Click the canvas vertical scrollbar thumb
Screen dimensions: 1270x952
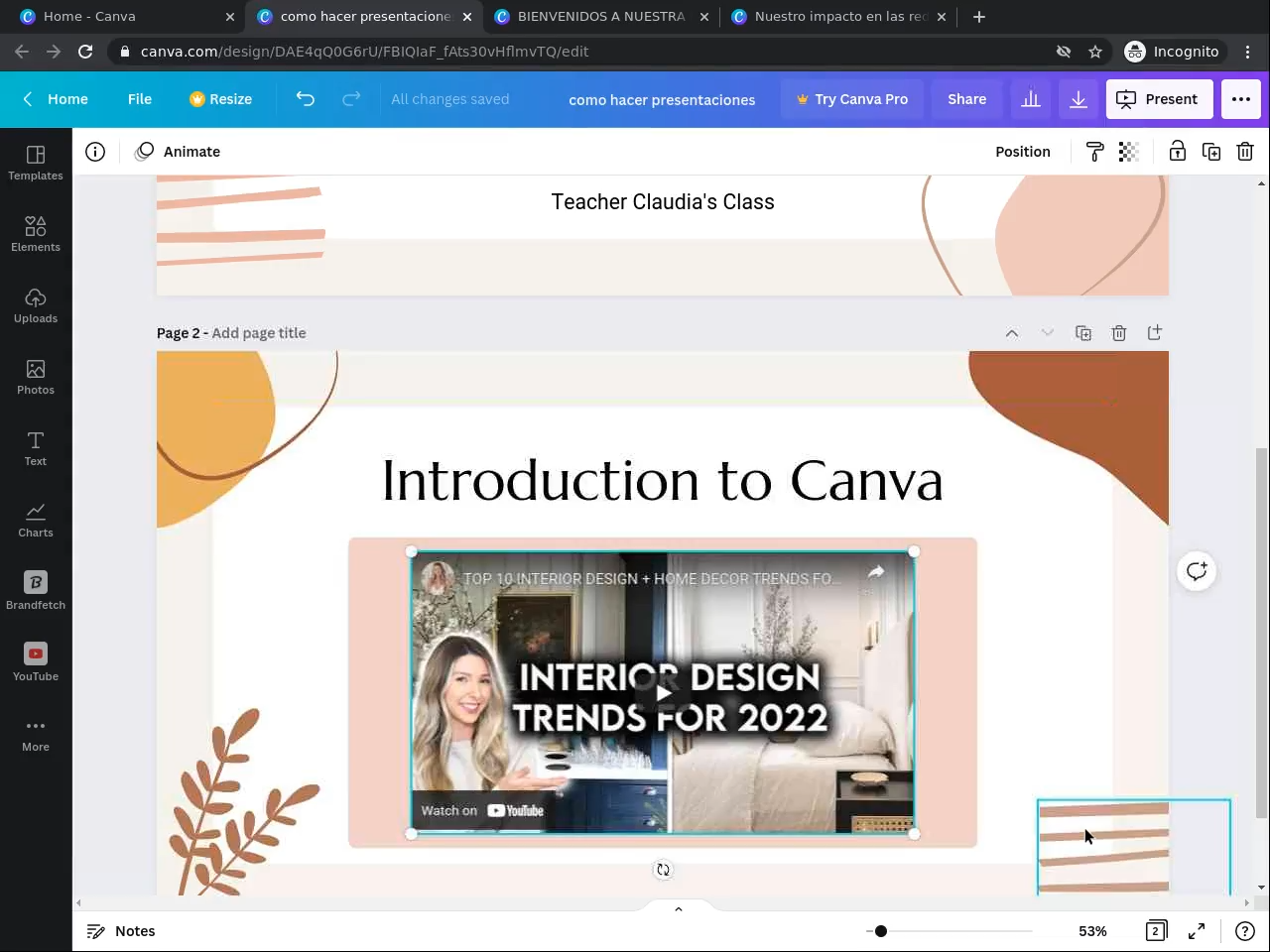coord(1261,633)
